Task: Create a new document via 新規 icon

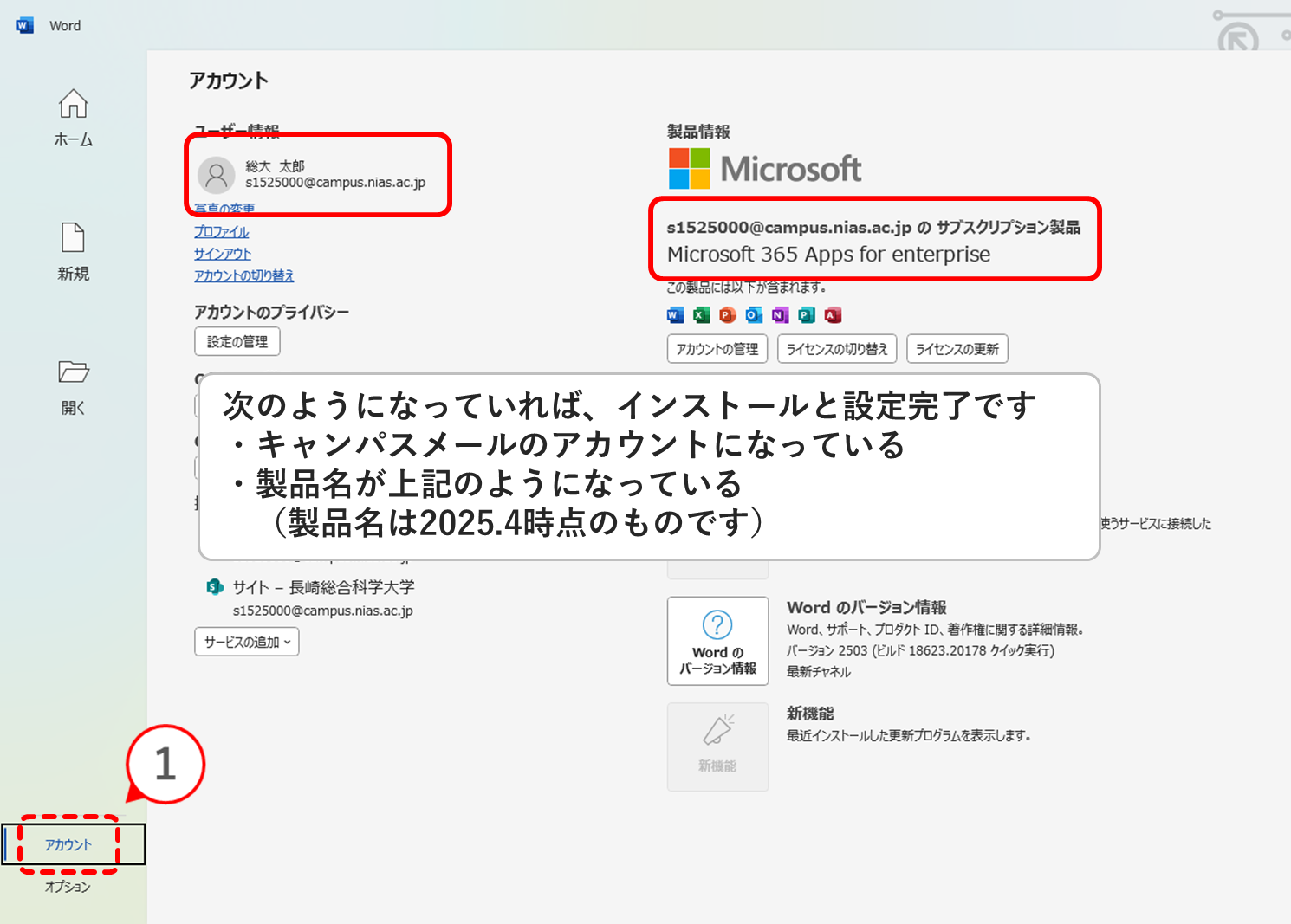Action: pos(74,237)
